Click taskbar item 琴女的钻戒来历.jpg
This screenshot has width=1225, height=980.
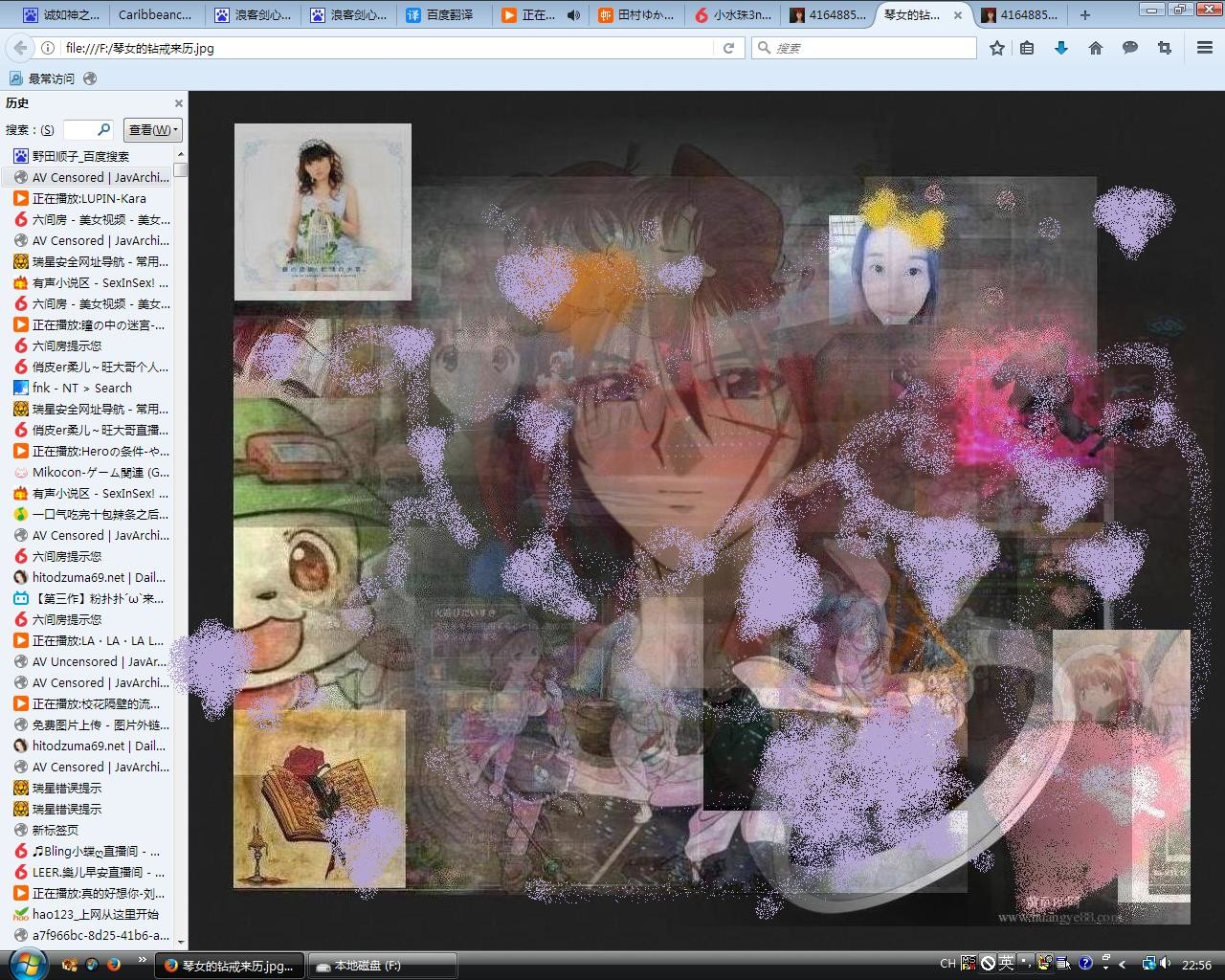point(230,966)
